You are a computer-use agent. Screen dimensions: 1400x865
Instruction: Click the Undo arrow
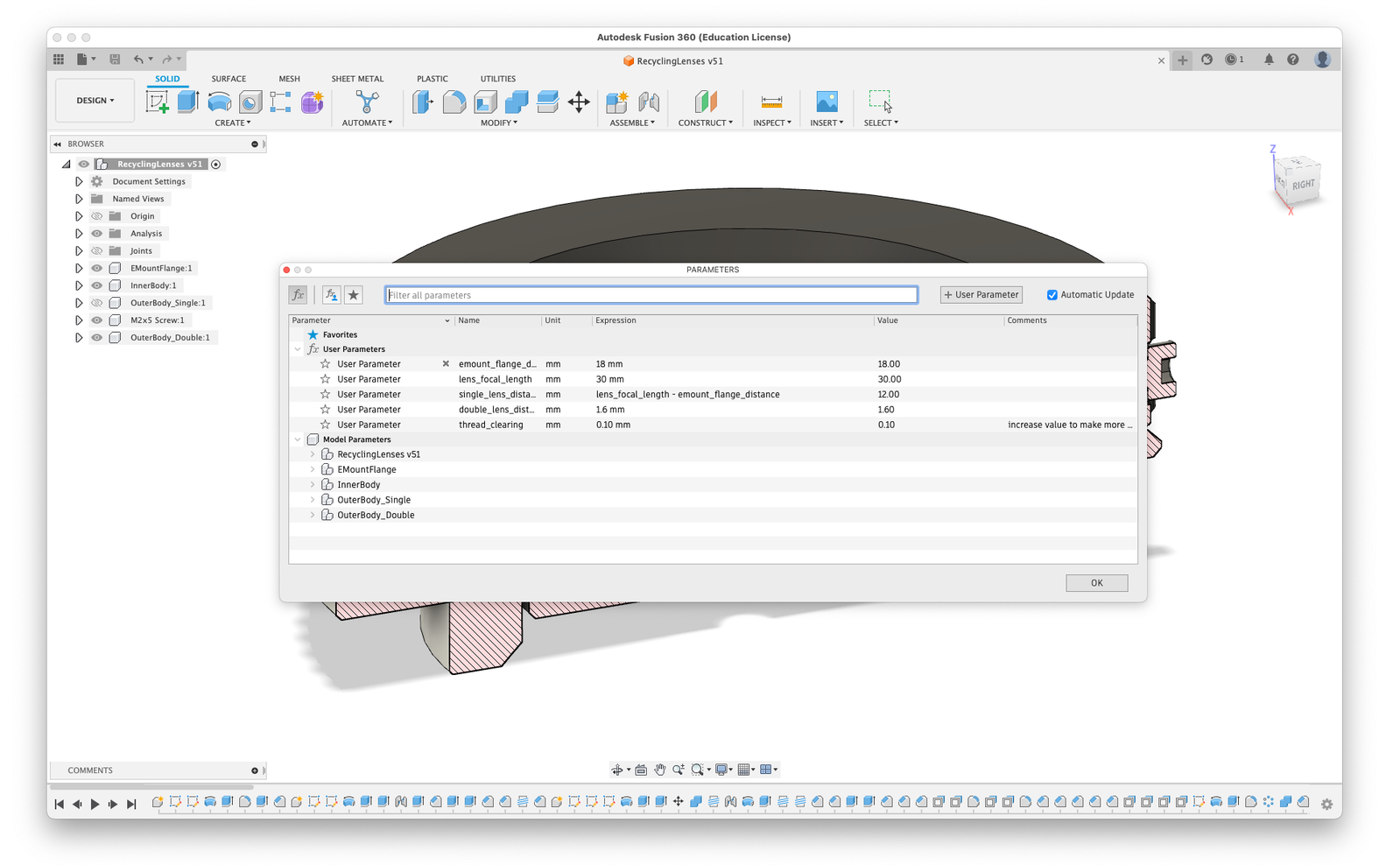[x=138, y=60]
